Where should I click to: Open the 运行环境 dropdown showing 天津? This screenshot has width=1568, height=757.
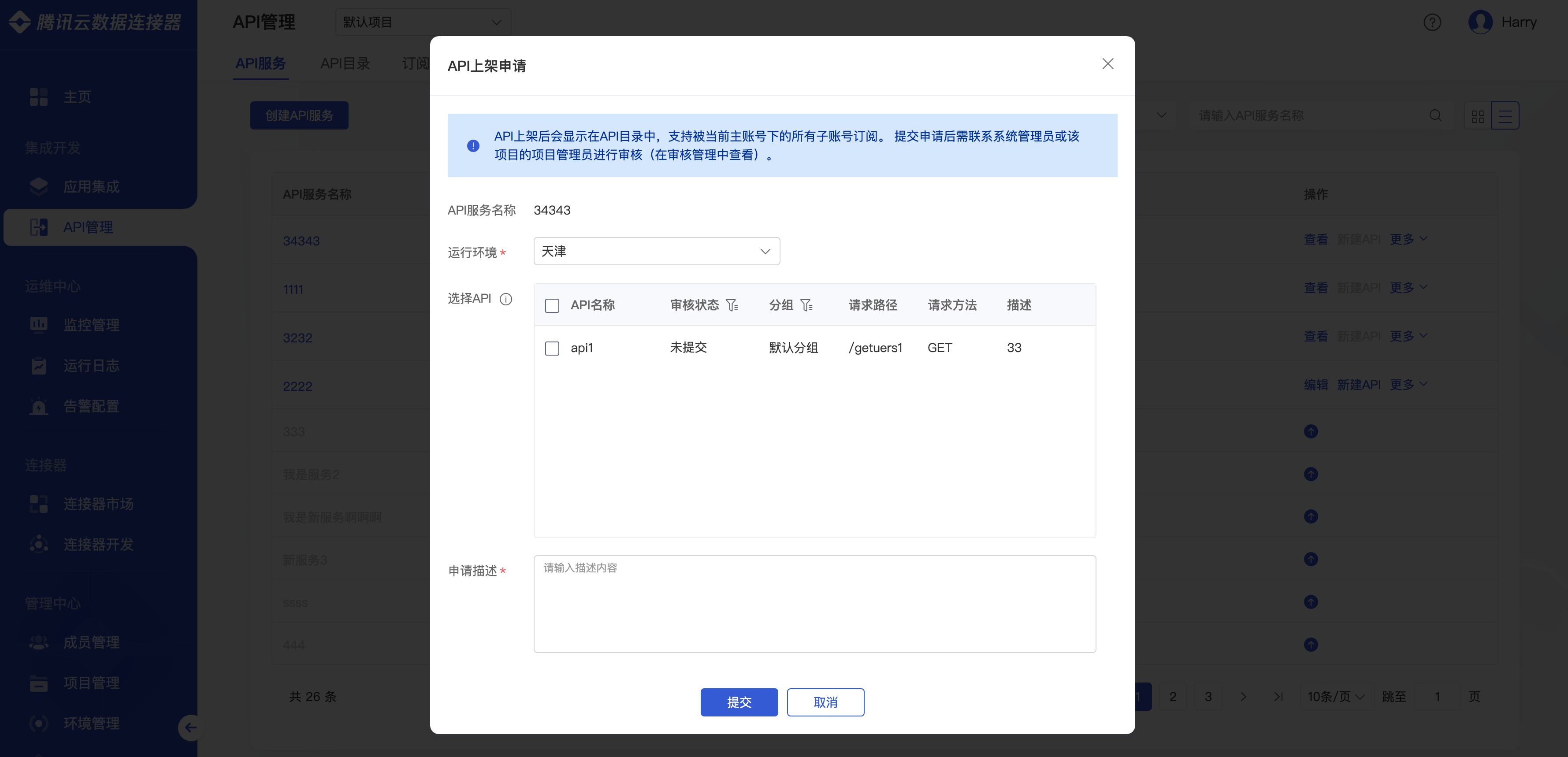pyautogui.click(x=656, y=251)
